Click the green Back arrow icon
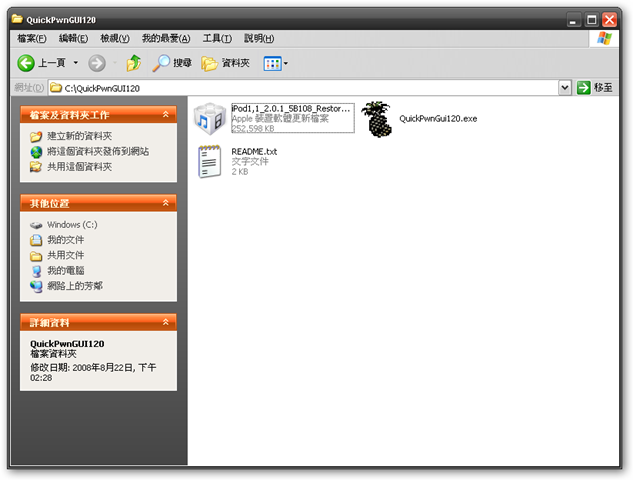Screen dimensions: 633x480 point(26,63)
